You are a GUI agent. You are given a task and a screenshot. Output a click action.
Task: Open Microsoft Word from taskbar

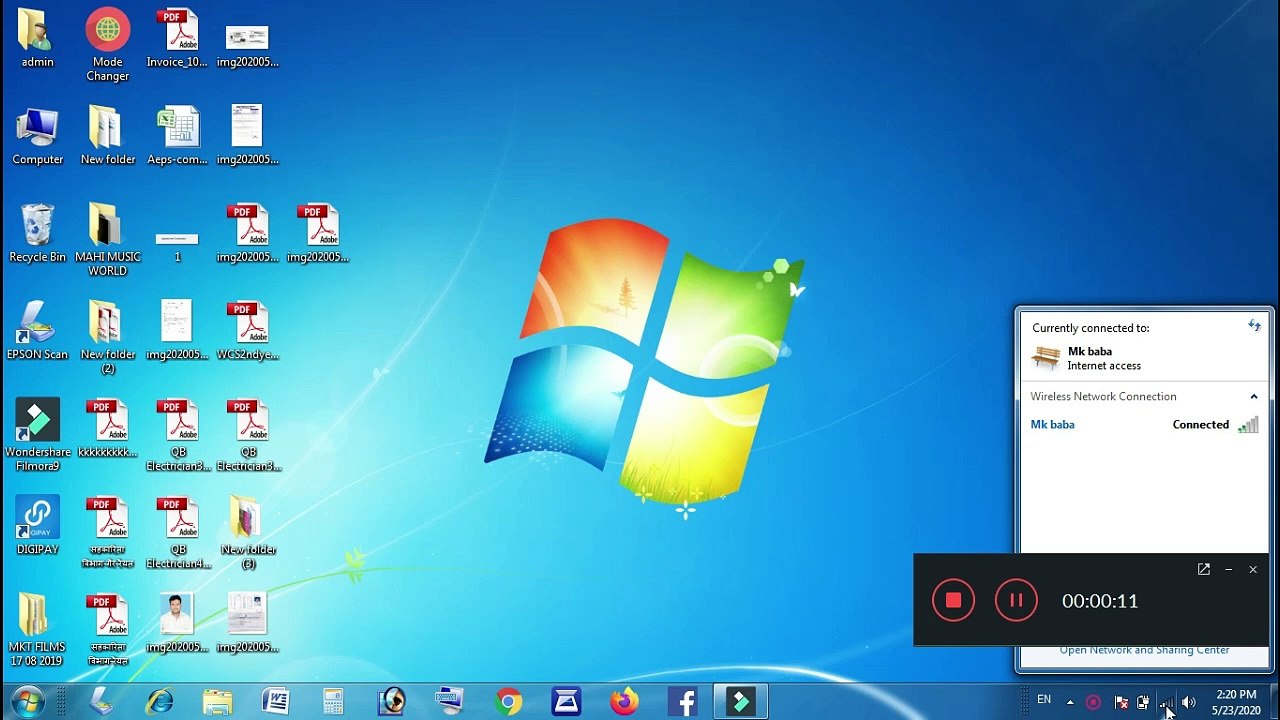tap(275, 702)
